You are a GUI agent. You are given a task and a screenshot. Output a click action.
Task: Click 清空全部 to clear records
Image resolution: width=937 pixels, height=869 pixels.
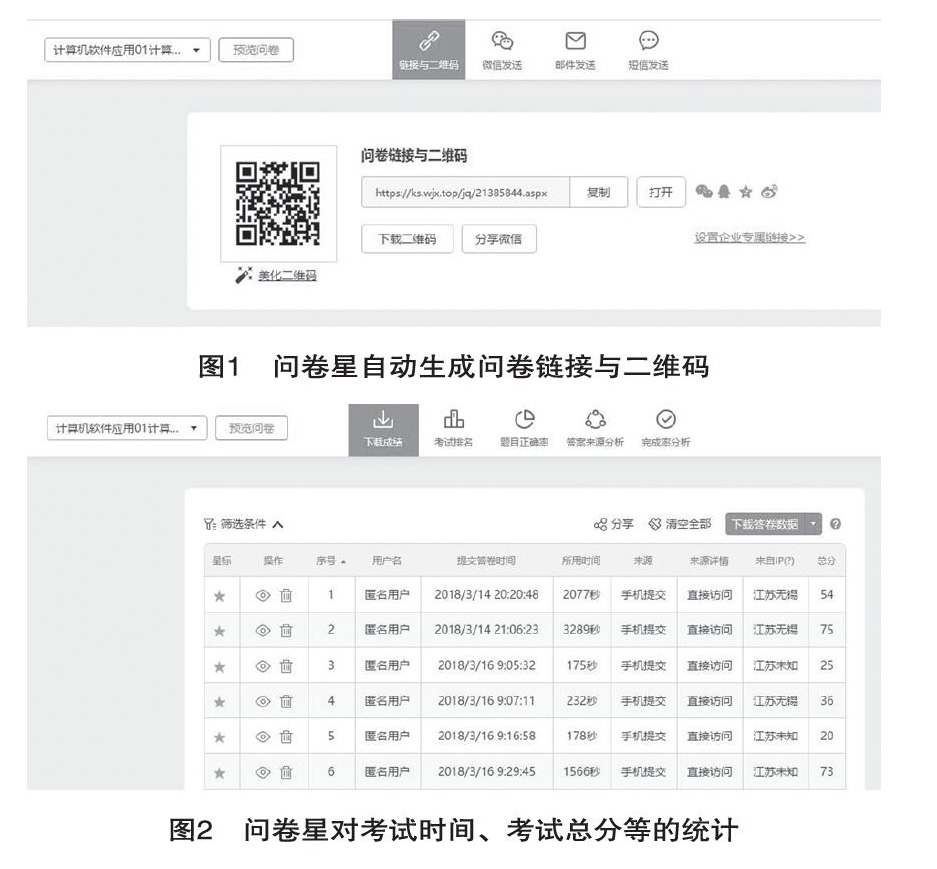[680, 524]
